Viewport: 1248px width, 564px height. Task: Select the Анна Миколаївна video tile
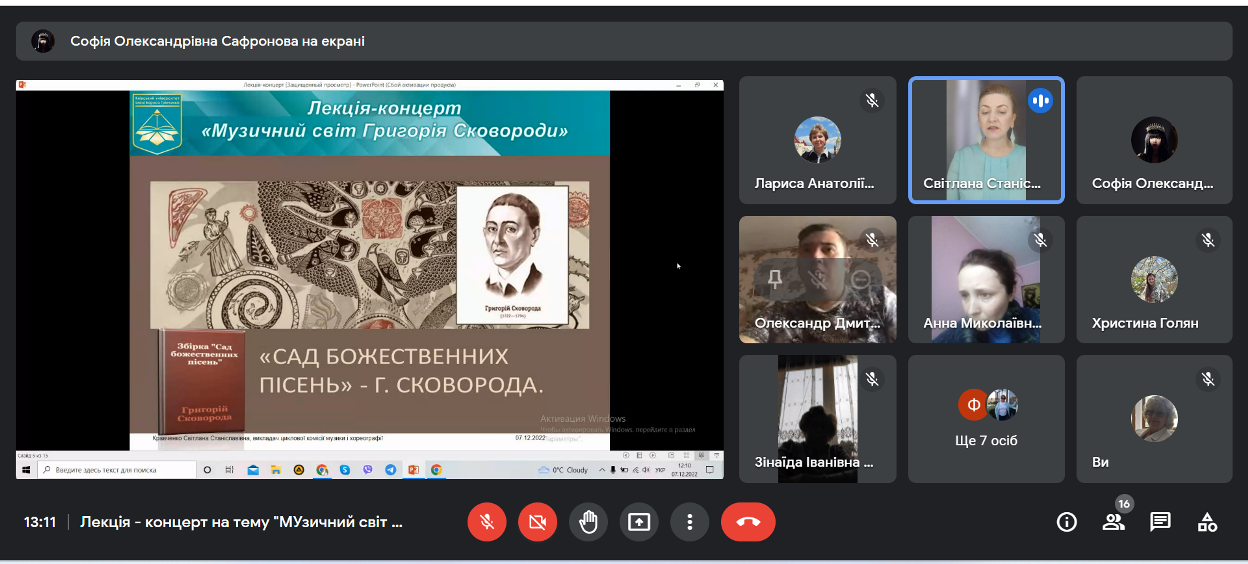(x=986, y=279)
